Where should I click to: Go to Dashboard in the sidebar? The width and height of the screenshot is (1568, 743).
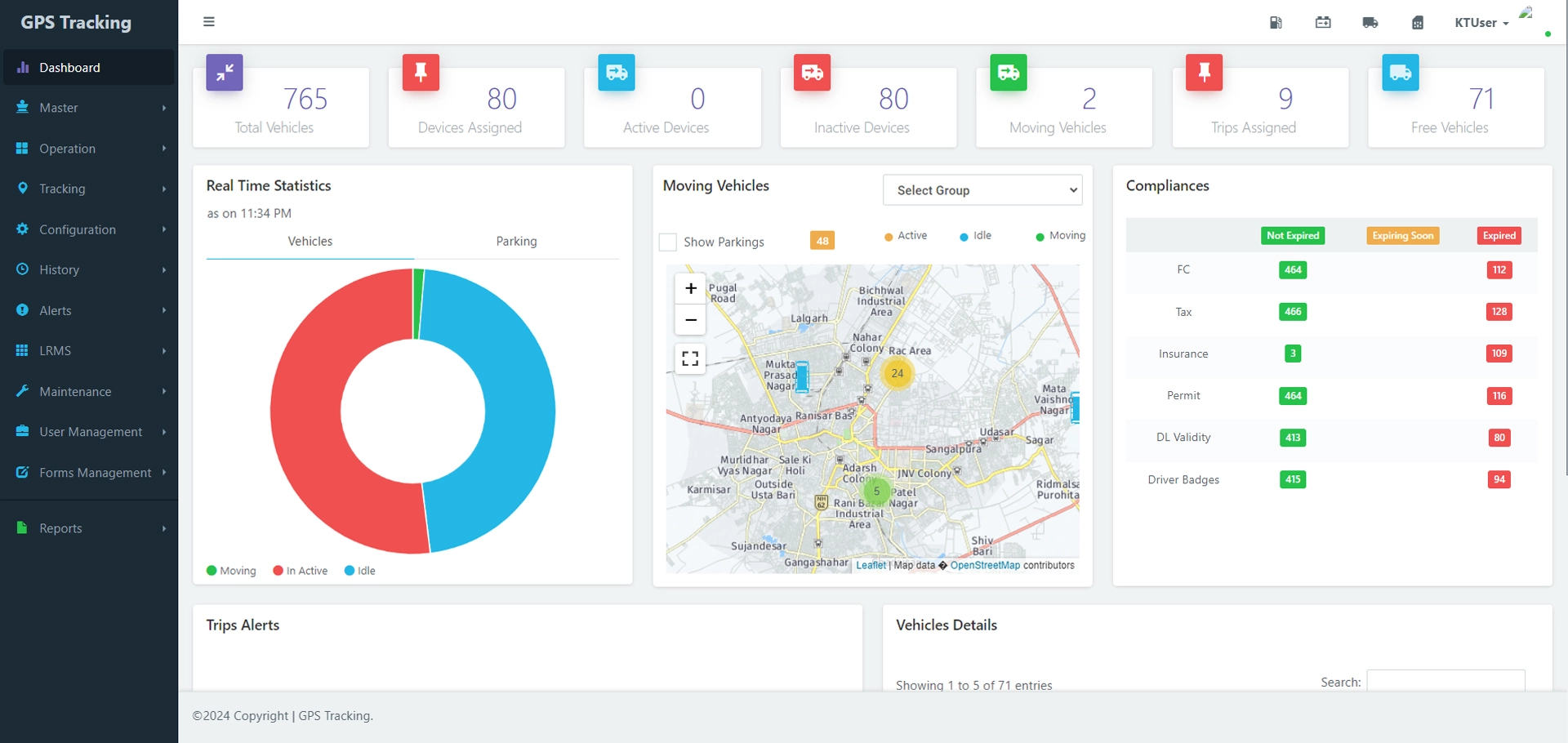tap(89, 67)
